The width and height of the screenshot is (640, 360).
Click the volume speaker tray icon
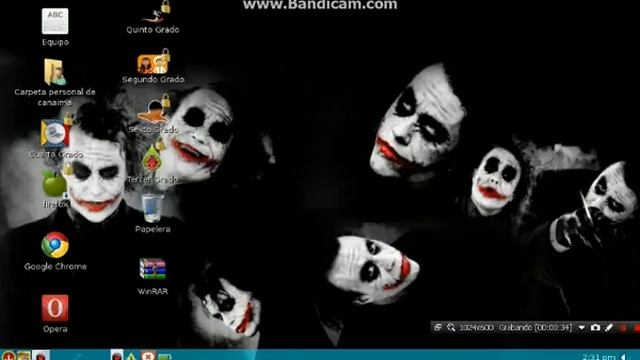[x=624, y=358]
